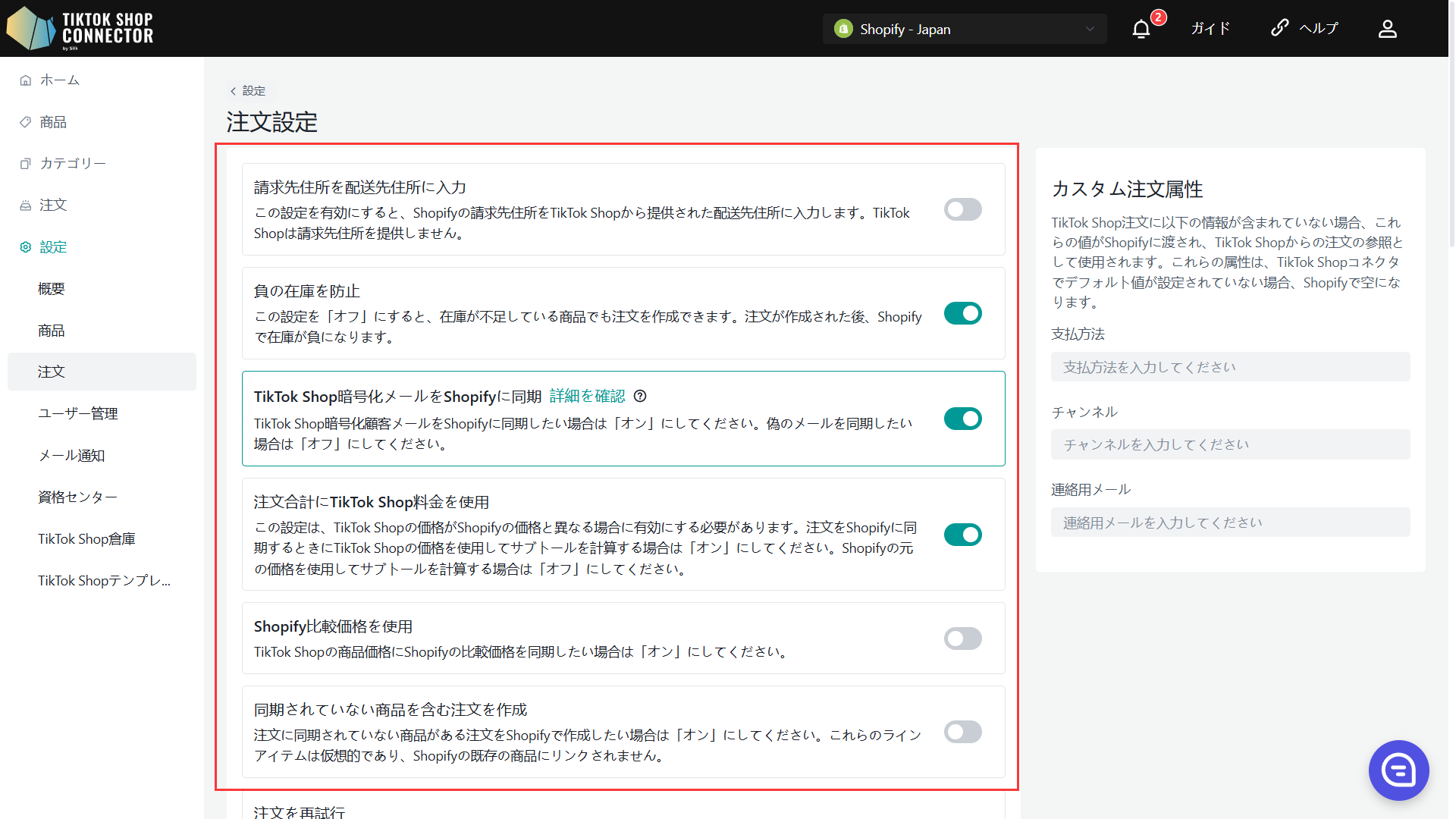The width and height of the screenshot is (1456, 819).
Task: Open the Shopify - Japan store dropdown
Action: point(964,29)
